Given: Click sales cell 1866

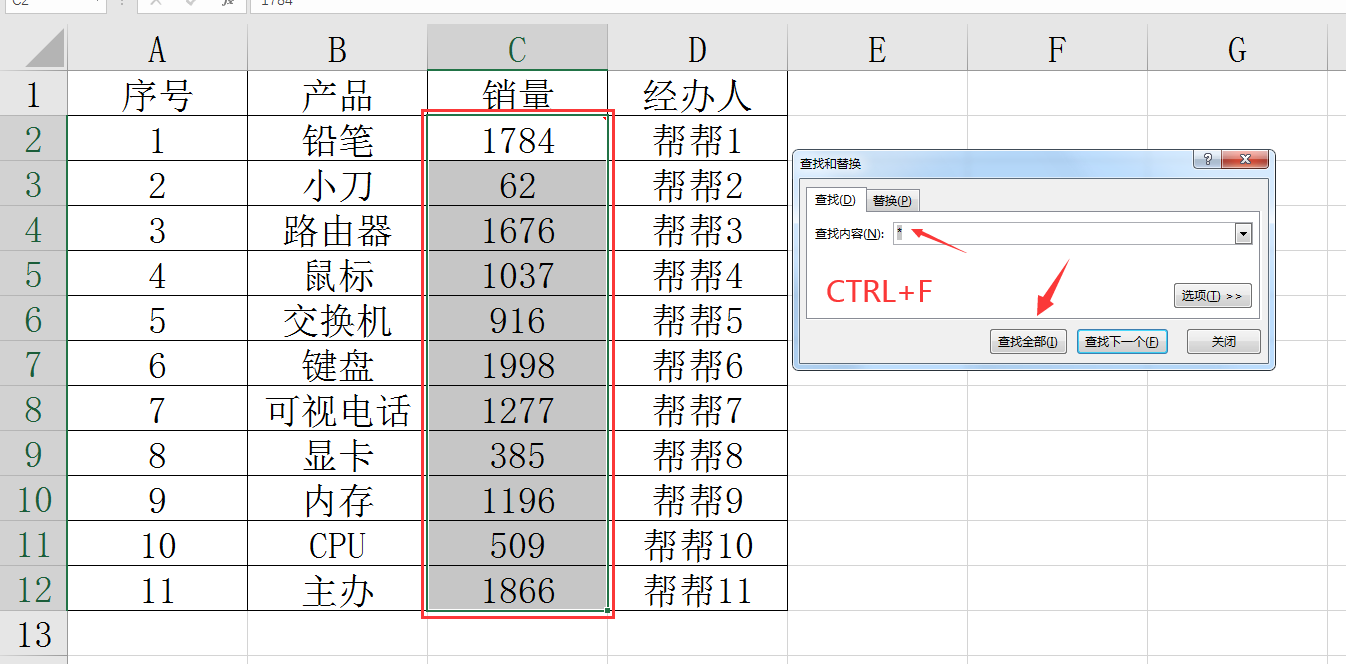Looking at the screenshot, I should click(x=517, y=588).
